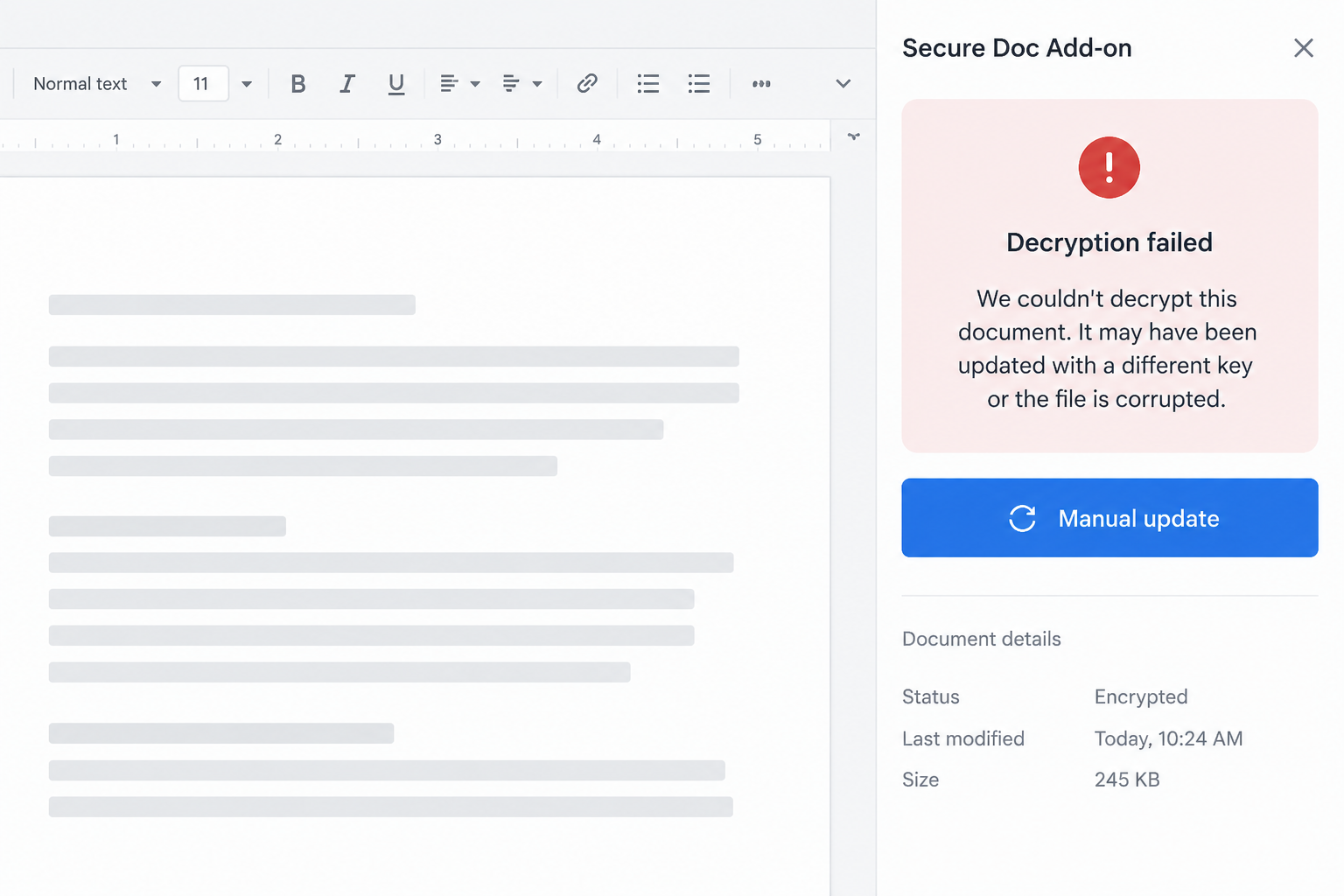Viewport: 1344px width, 896px height.
Task: Click the line spacing icon
Action: click(x=511, y=84)
